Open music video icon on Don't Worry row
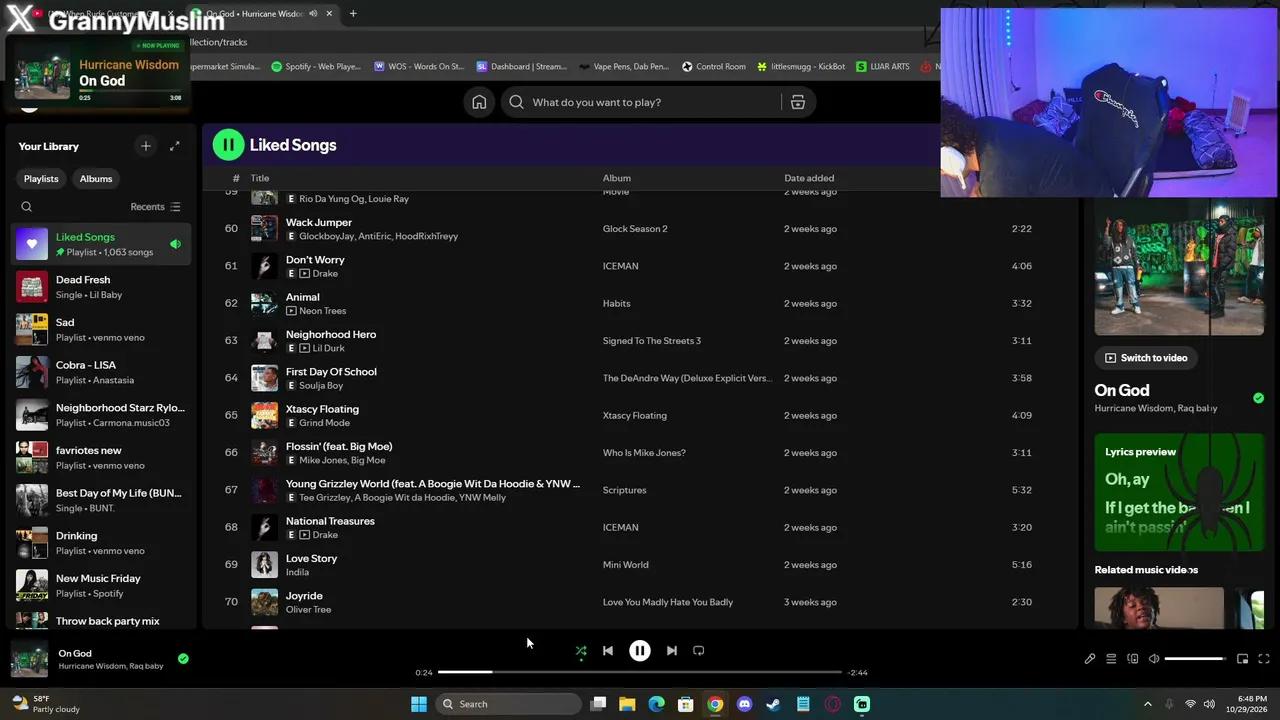The image size is (1280, 720). pyautogui.click(x=305, y=273)
